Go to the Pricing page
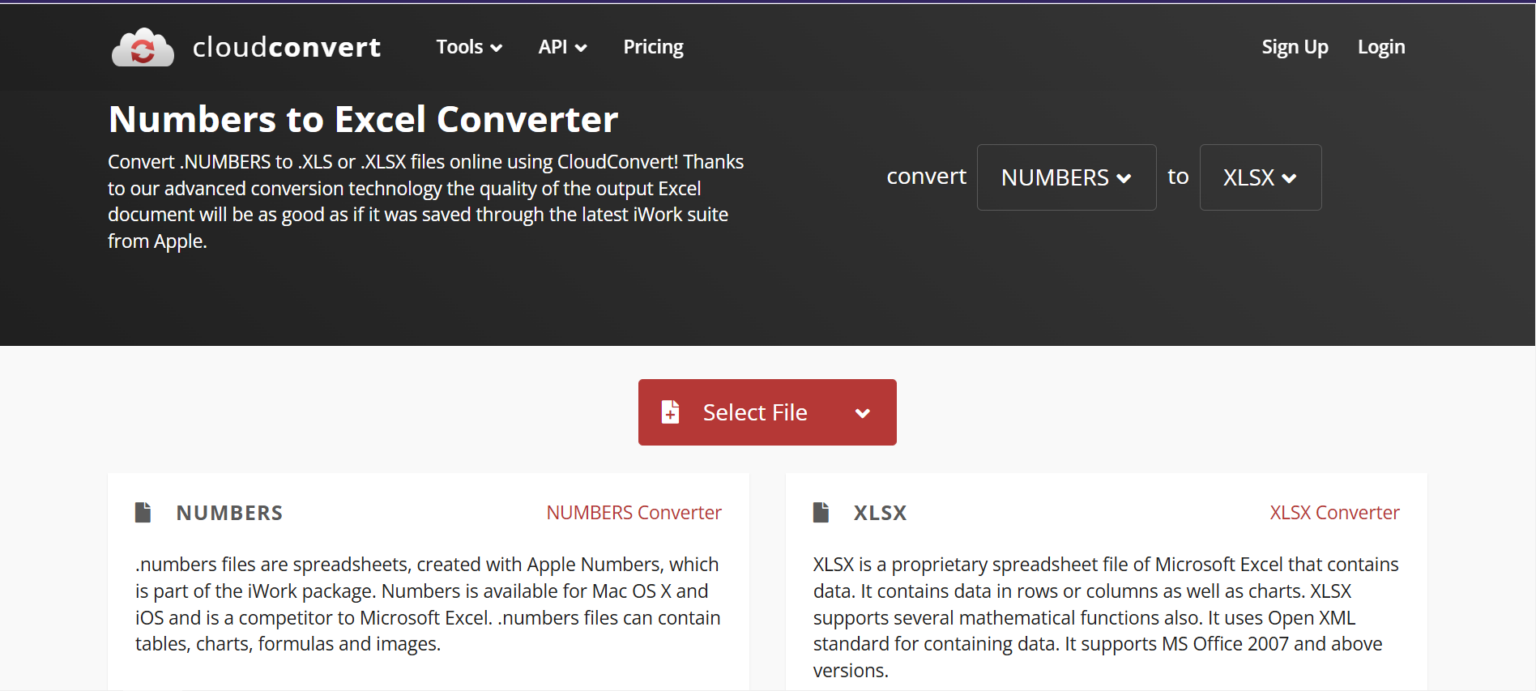1536x691 pixels. [x=653, y=47]
